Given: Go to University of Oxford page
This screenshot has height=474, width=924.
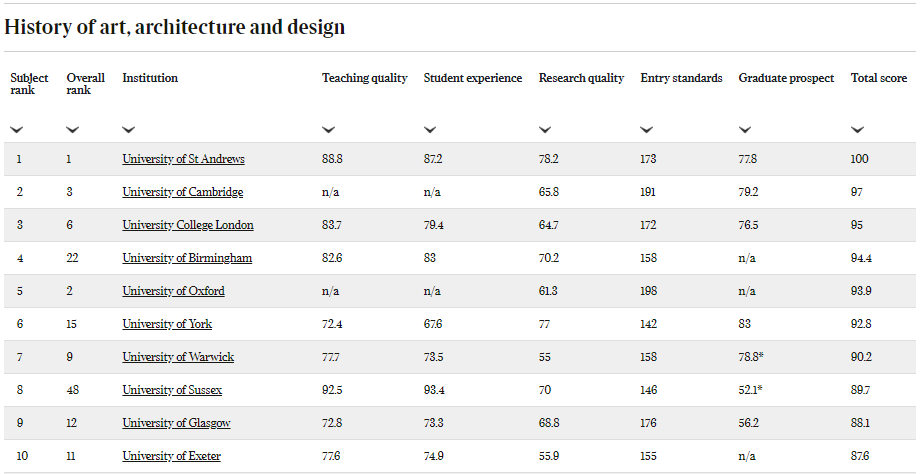Looking at the screenshot, I should tap(173, 291).
